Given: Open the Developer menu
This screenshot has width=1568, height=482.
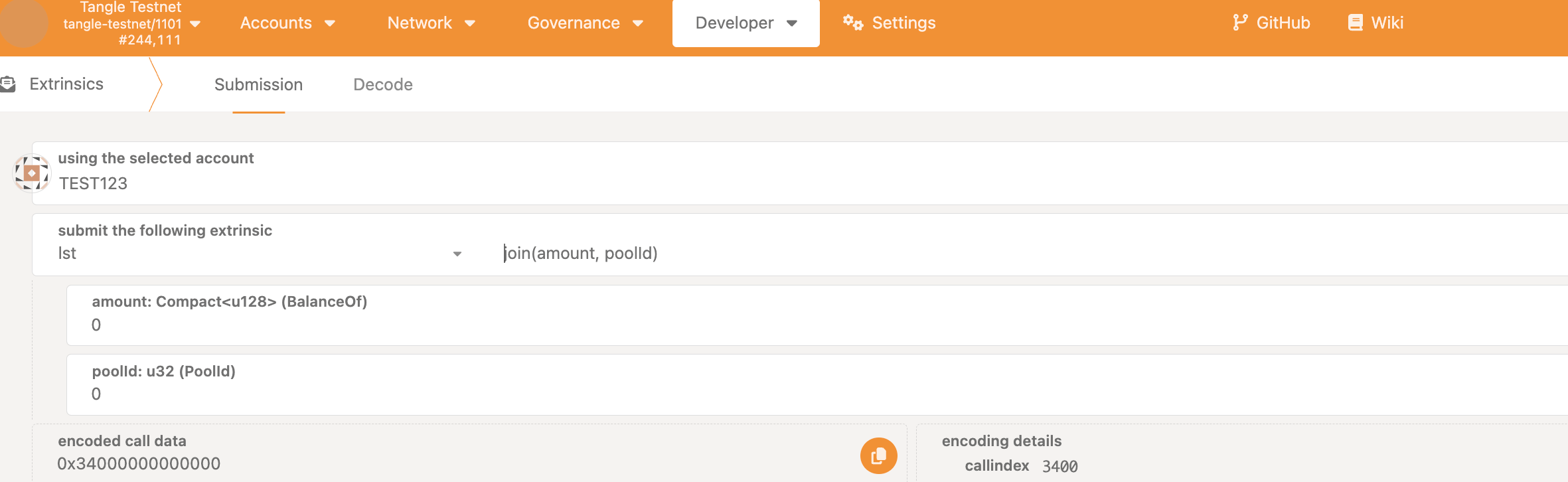Looking at the screenshot, I should pos(745,23).
